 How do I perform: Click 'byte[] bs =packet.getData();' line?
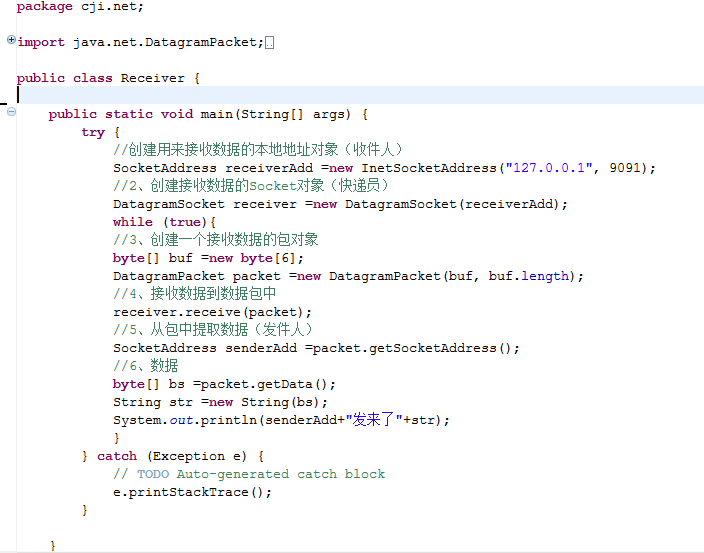click(x=224, y=384)
